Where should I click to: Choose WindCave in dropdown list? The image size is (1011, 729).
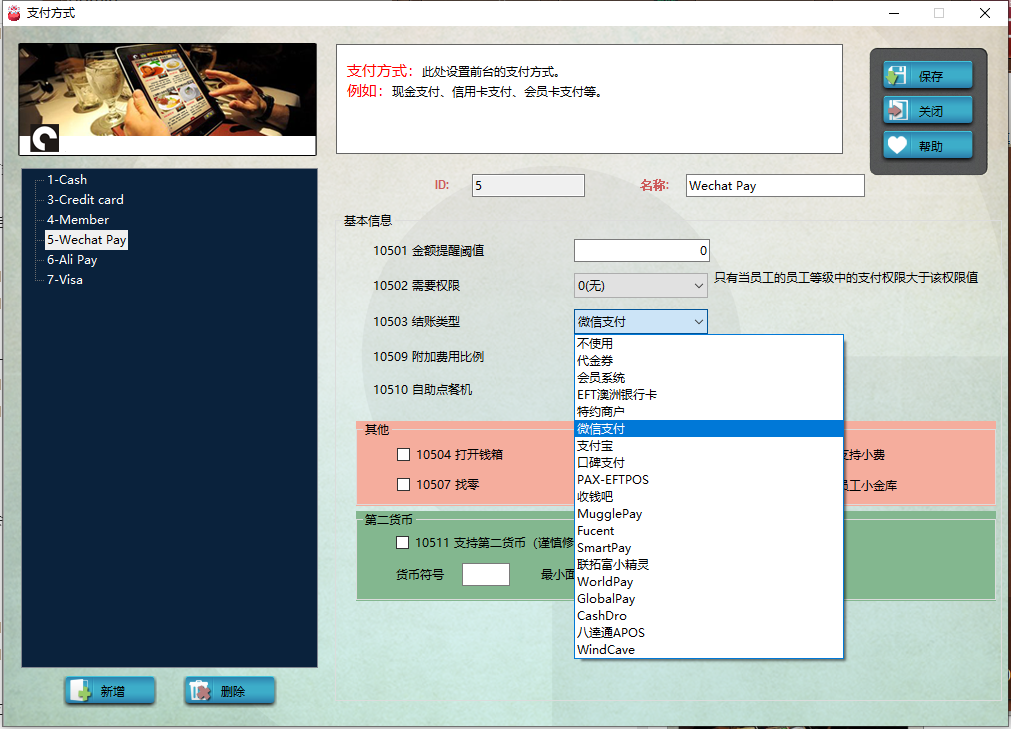coord(709,650)
